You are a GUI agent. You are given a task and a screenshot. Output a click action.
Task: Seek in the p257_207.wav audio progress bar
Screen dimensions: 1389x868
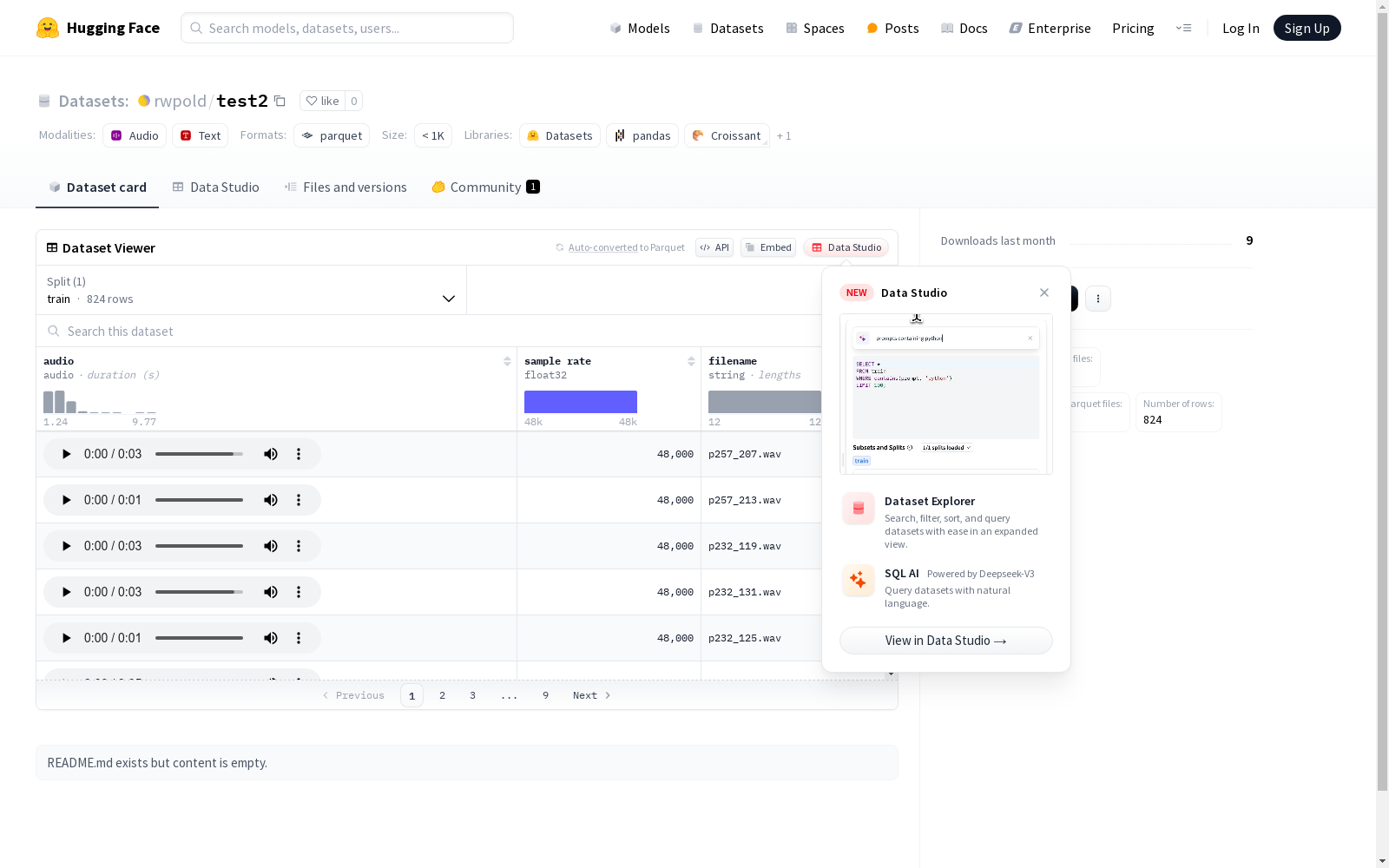[x=199, y=454]
